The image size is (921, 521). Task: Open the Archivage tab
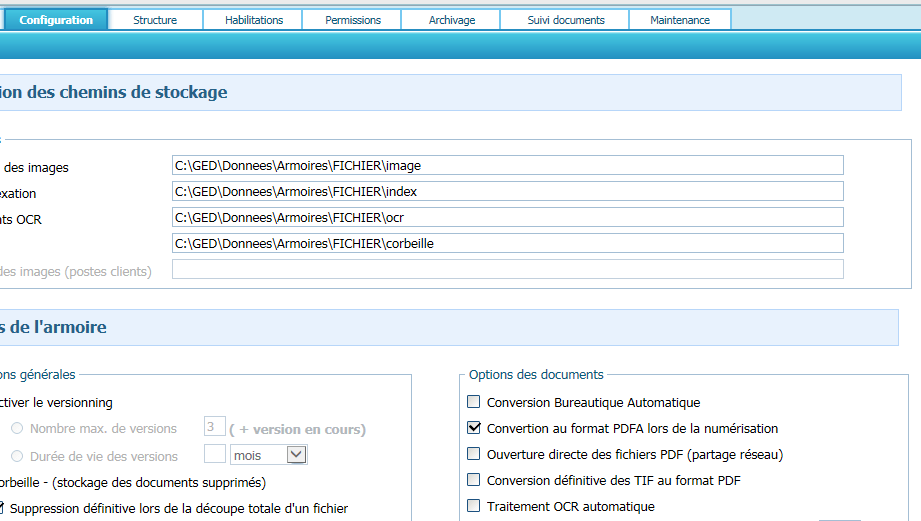pos(451,20)
